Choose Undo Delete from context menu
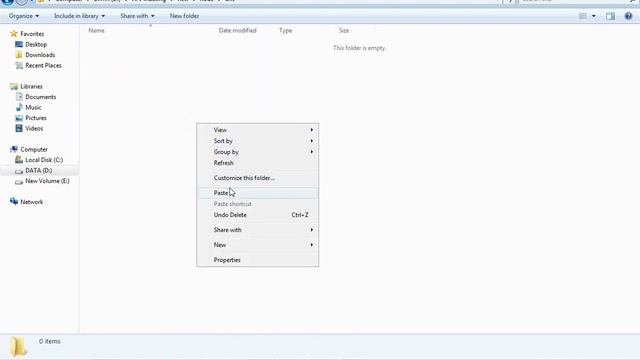640x360 pixels. tap(258, 215)
